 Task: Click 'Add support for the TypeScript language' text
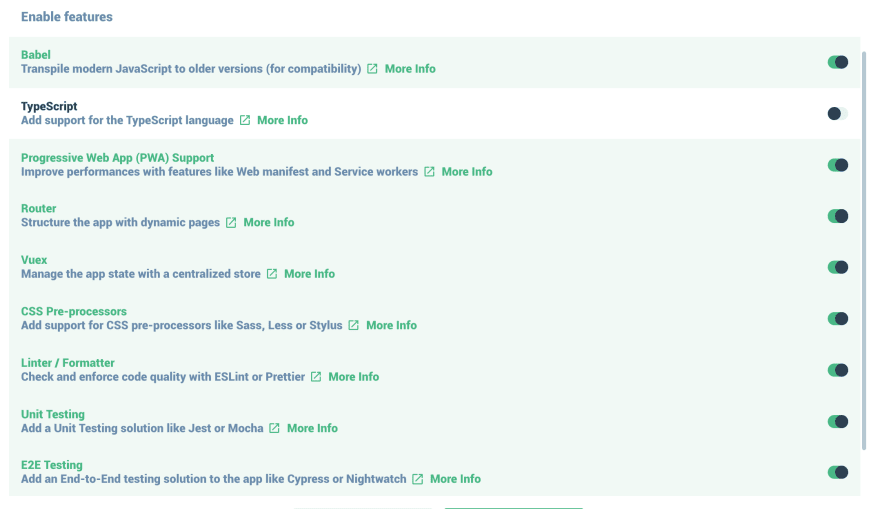127,120
